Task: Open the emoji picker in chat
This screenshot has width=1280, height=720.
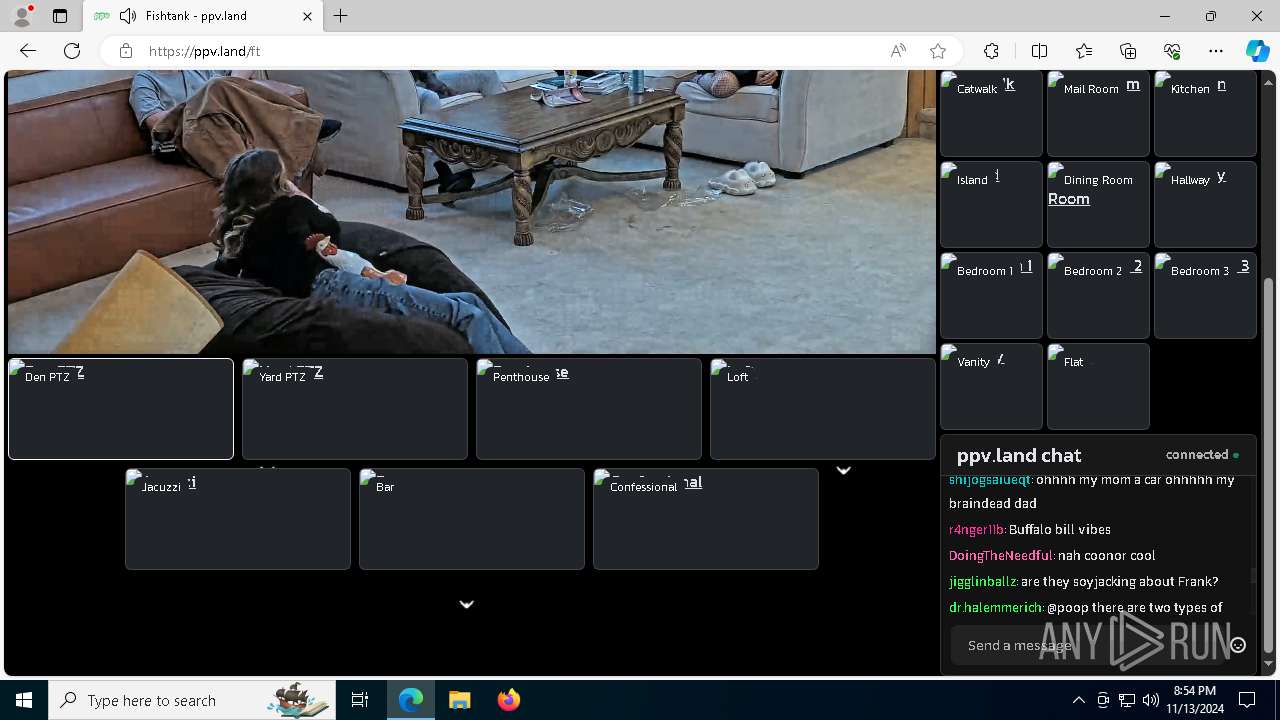Action: point(1238,645)
